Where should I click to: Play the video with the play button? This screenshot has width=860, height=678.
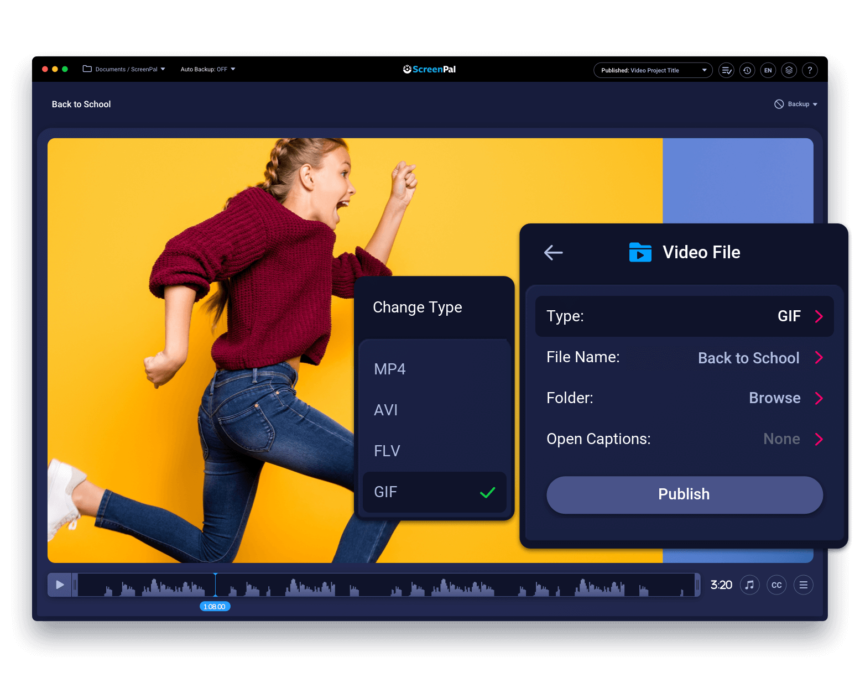click(59, 585)
